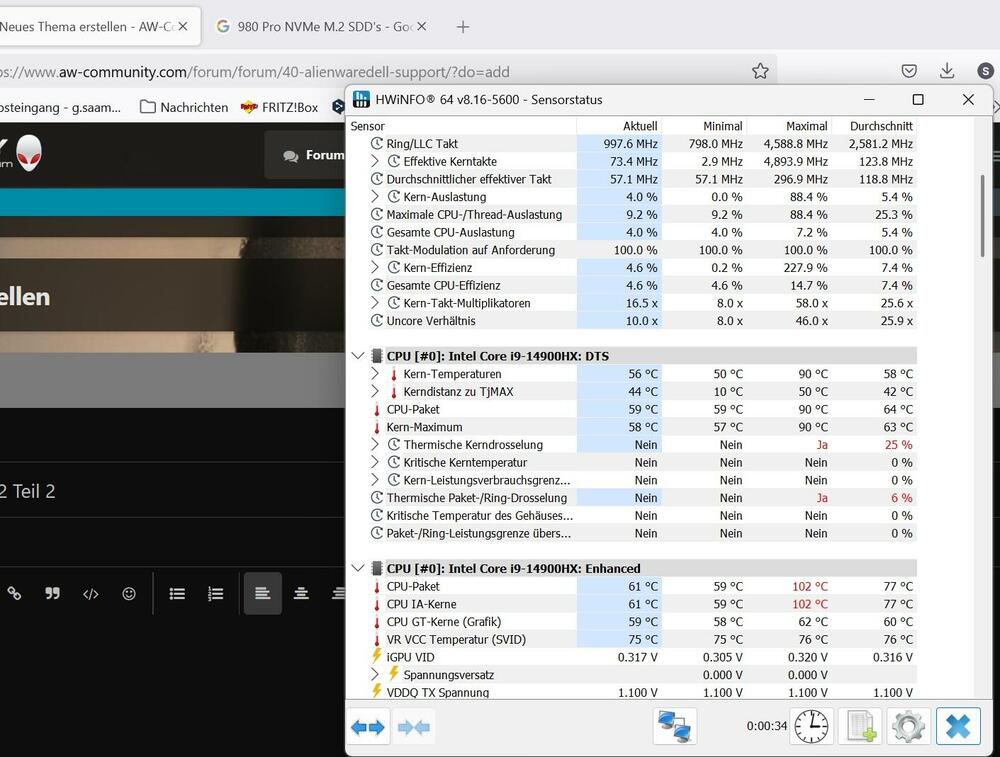Start sensor logging with the sheet-plus icon

[x=859, y=727]
